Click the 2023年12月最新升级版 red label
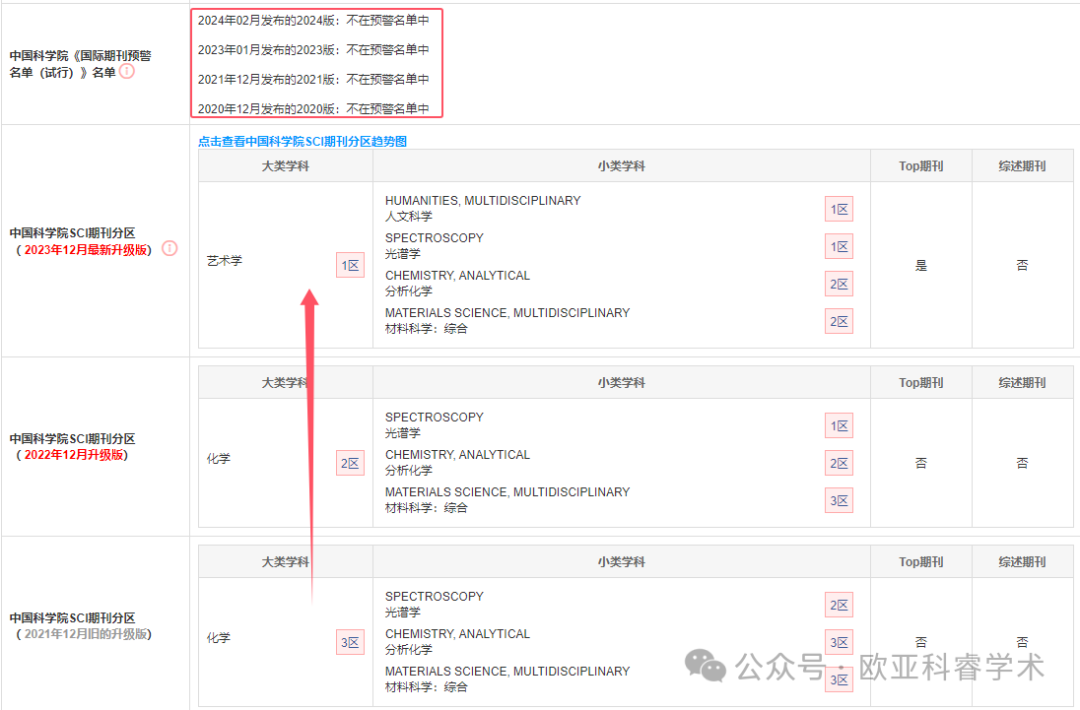 [x=86, y=250]
